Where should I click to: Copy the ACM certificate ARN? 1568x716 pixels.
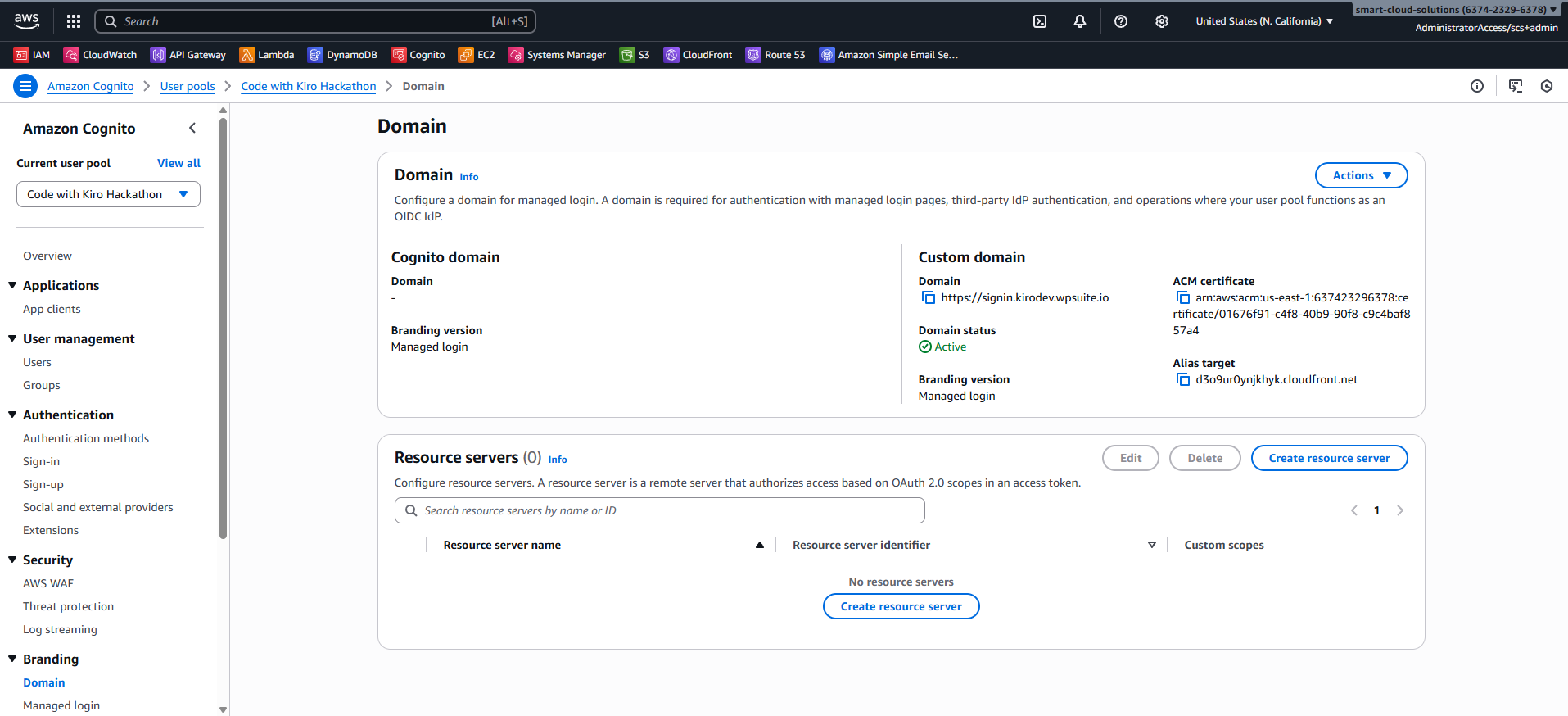coord(1183,297)
